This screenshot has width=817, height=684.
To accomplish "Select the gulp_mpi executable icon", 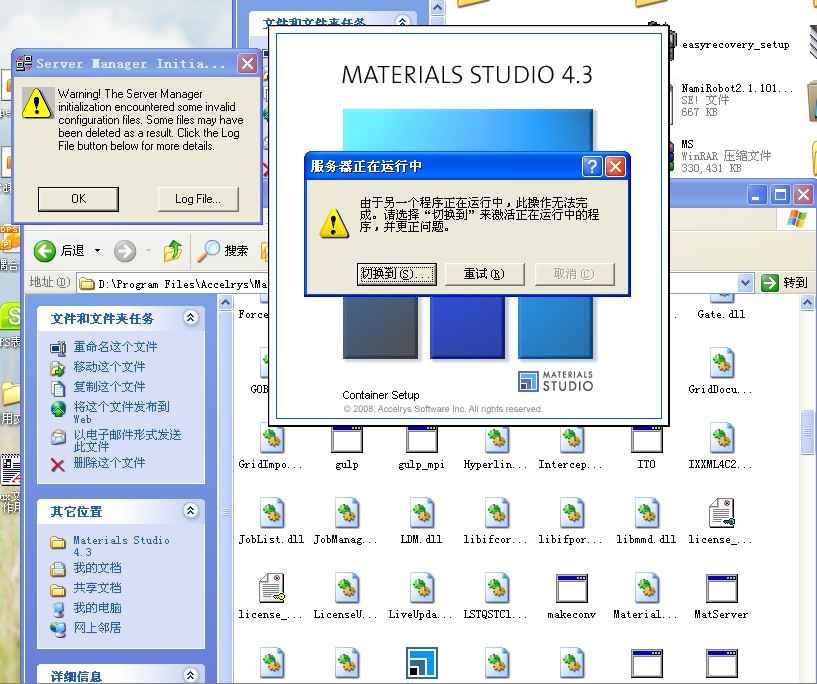I will (x=422, y=439).
